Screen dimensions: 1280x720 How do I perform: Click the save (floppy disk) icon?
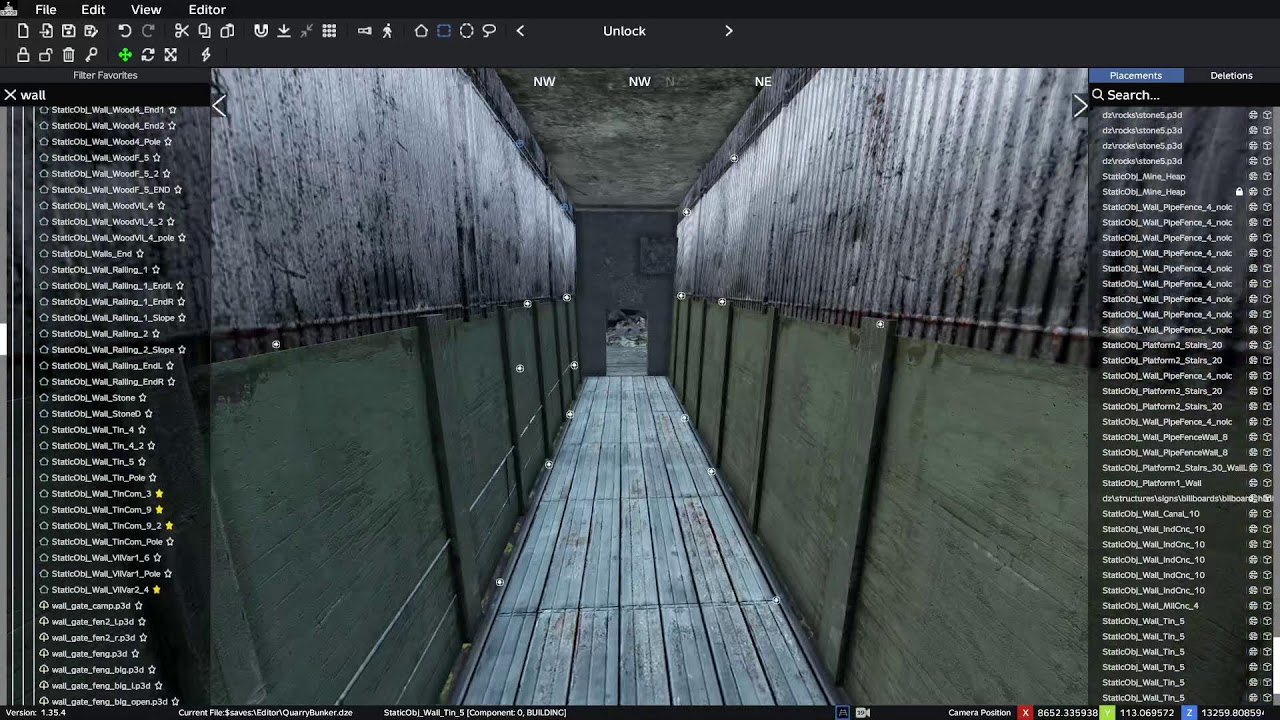[68, 31]
